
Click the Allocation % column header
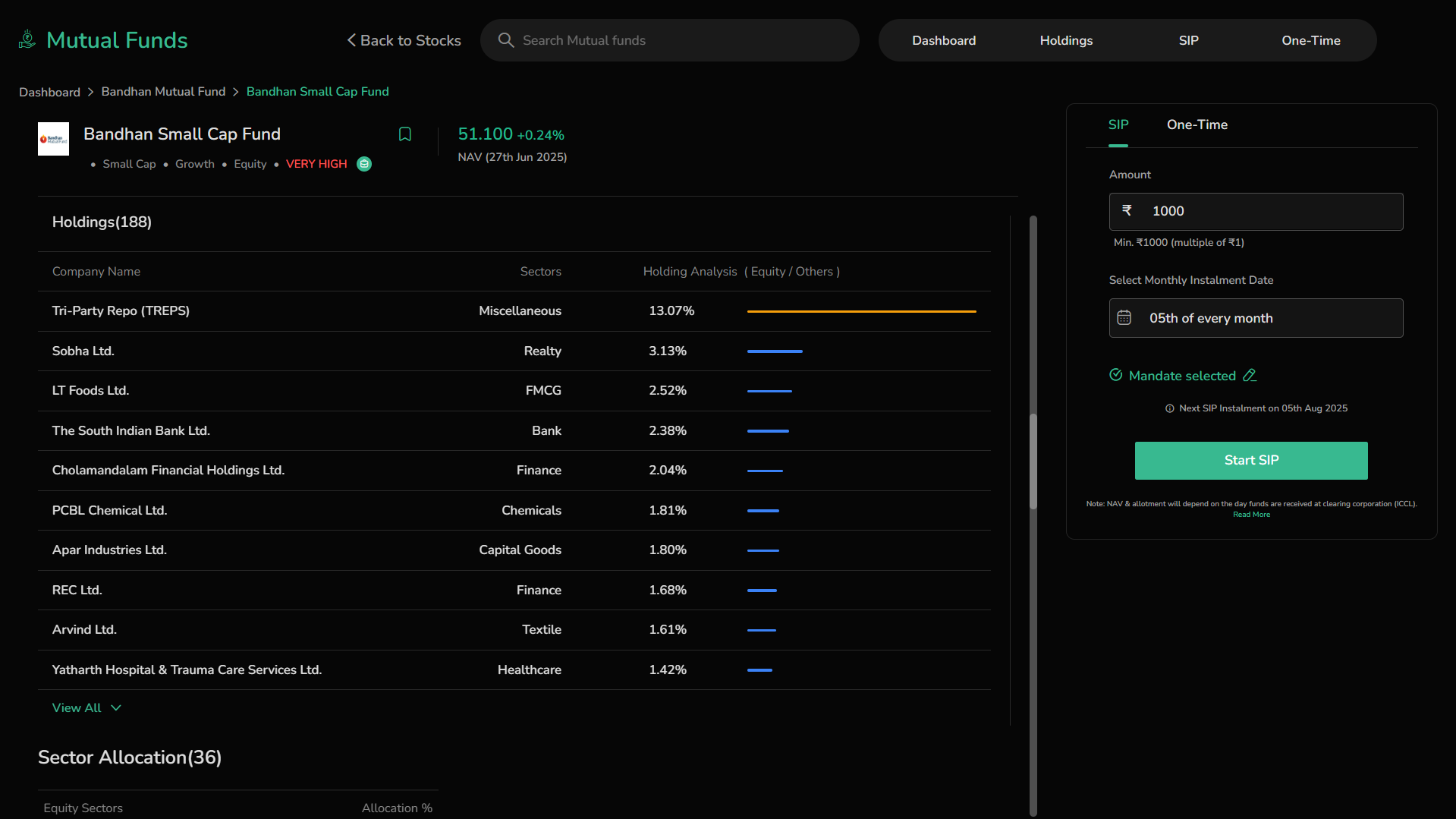tap(397, 808)
